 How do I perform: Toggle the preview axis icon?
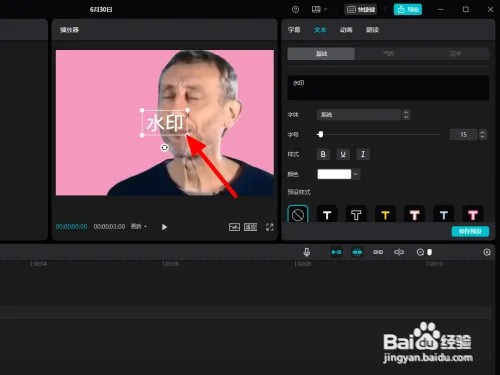(x=399, y=252)
